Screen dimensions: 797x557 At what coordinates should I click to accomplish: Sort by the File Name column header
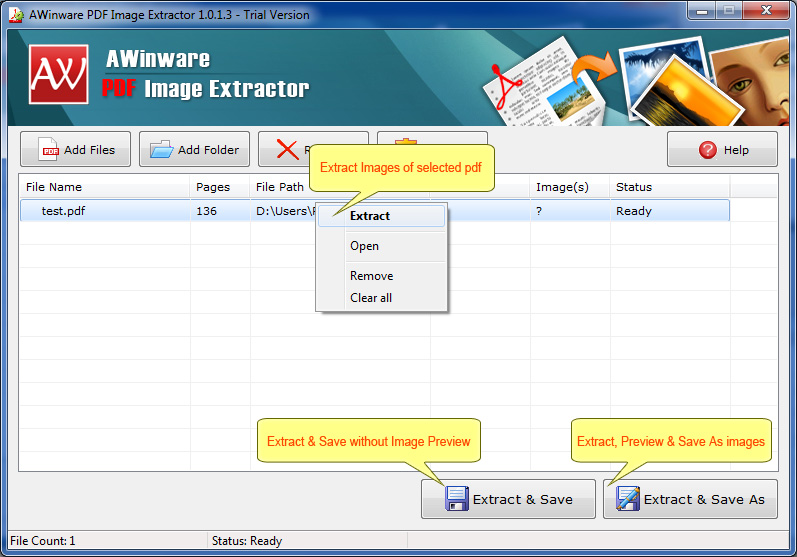tap(105, 187)
